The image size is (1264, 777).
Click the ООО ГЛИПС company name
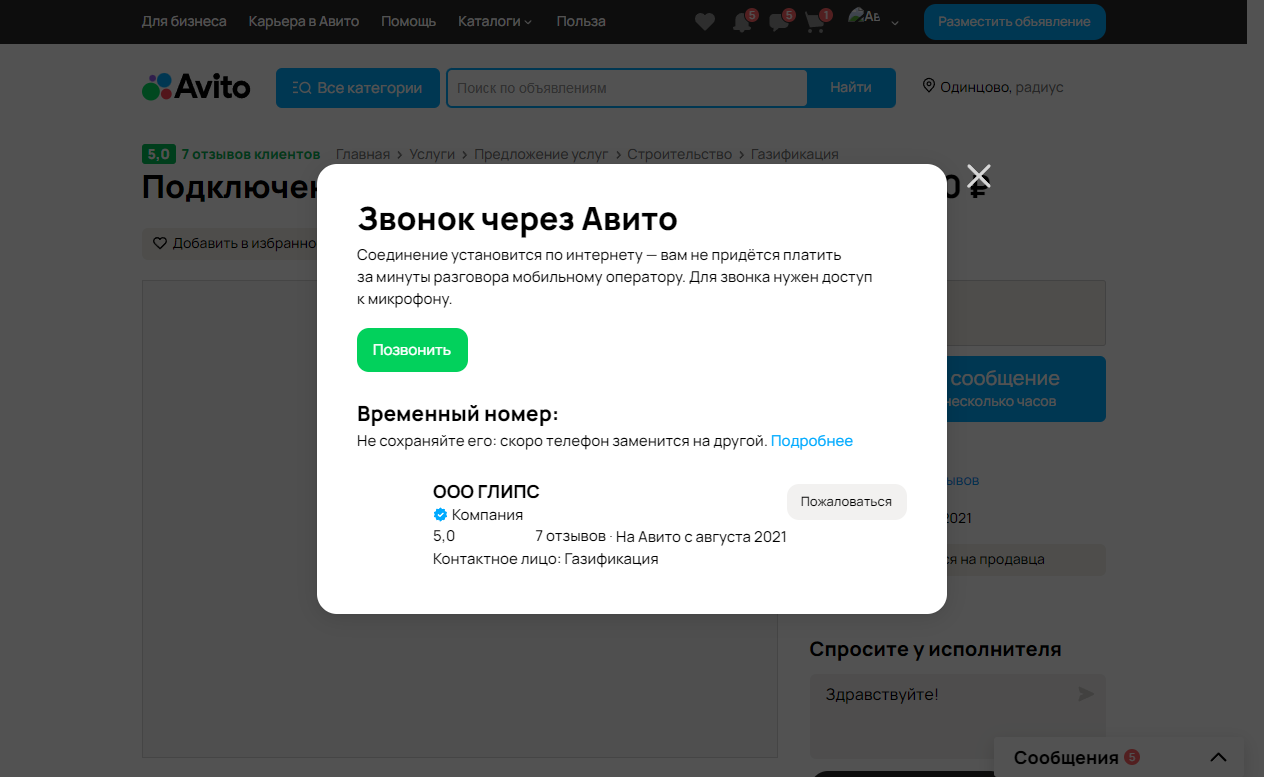486,492
